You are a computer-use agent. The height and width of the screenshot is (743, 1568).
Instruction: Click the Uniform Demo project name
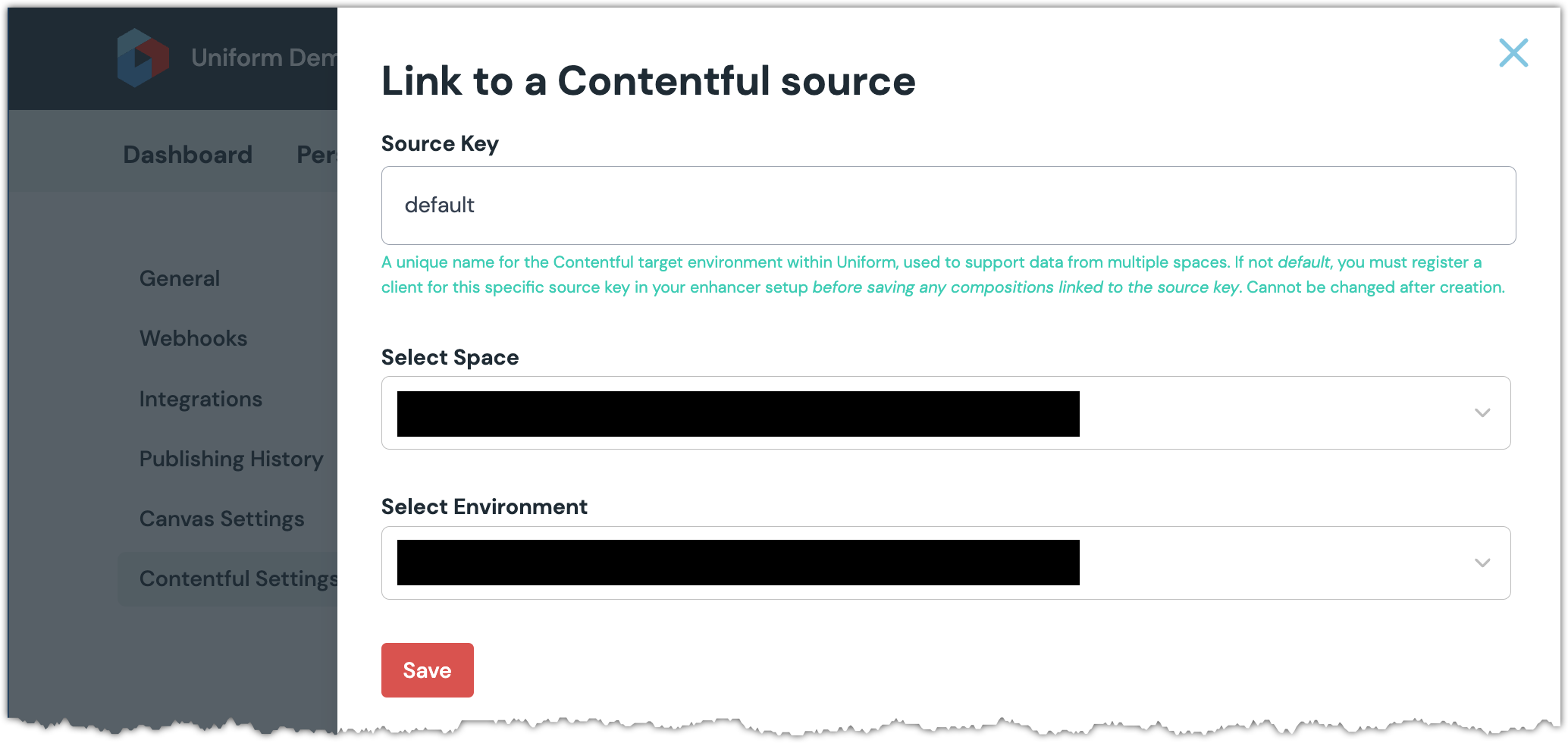(262, 58)
